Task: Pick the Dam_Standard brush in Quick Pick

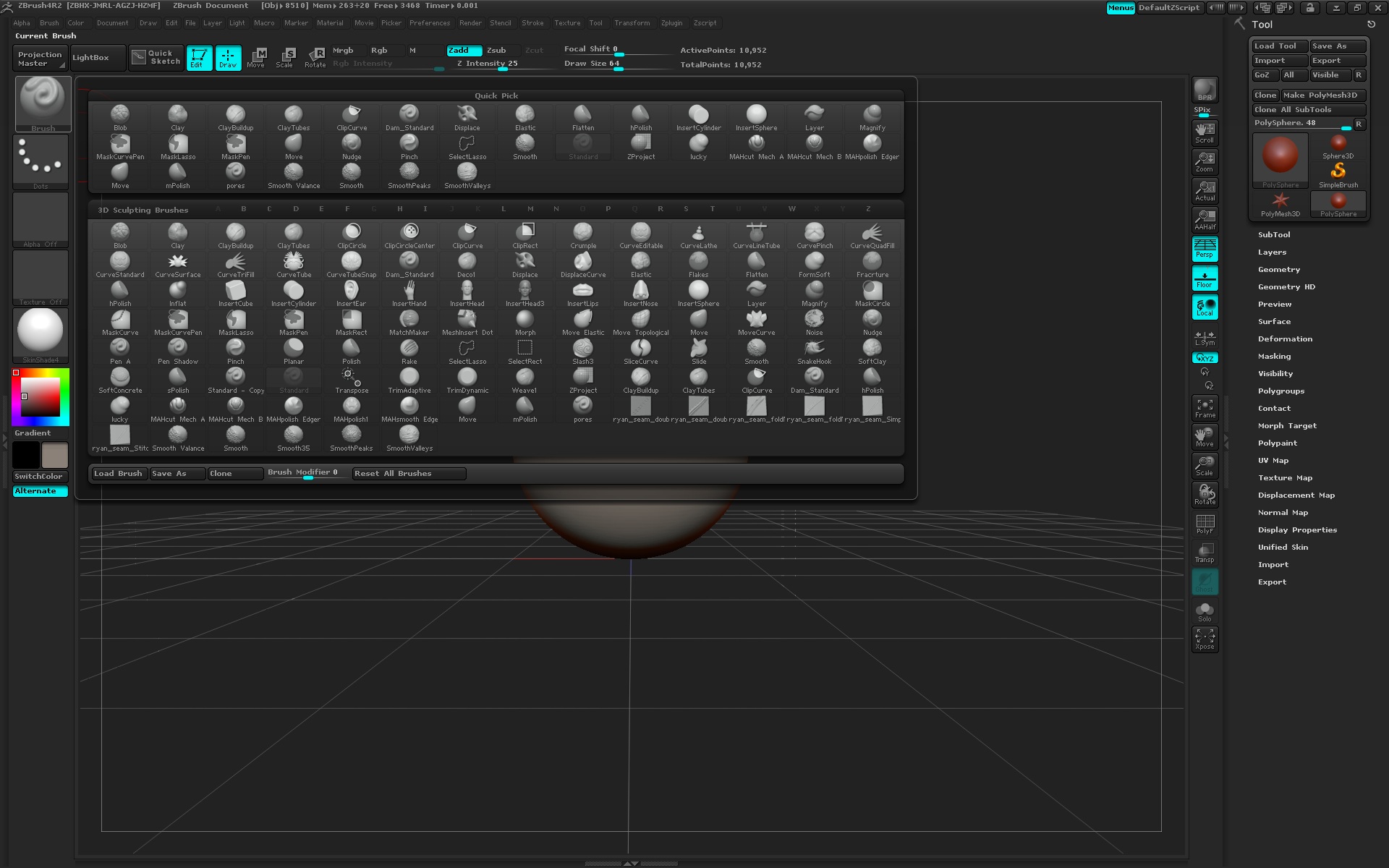Action: (x=409, y=118)
